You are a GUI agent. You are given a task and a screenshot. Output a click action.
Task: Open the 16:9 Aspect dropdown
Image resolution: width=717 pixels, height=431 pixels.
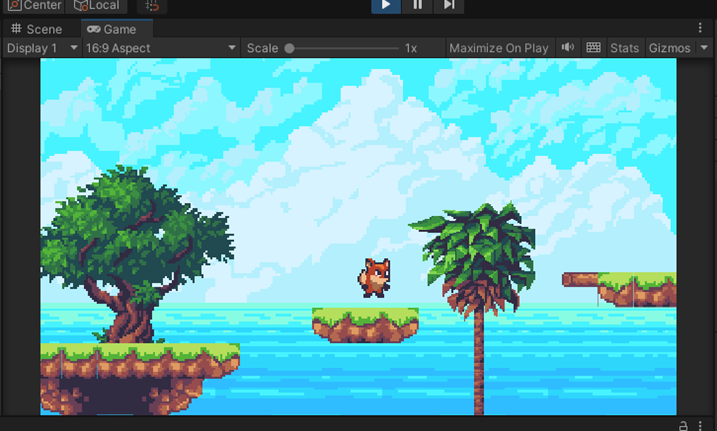tap(161, 48)
